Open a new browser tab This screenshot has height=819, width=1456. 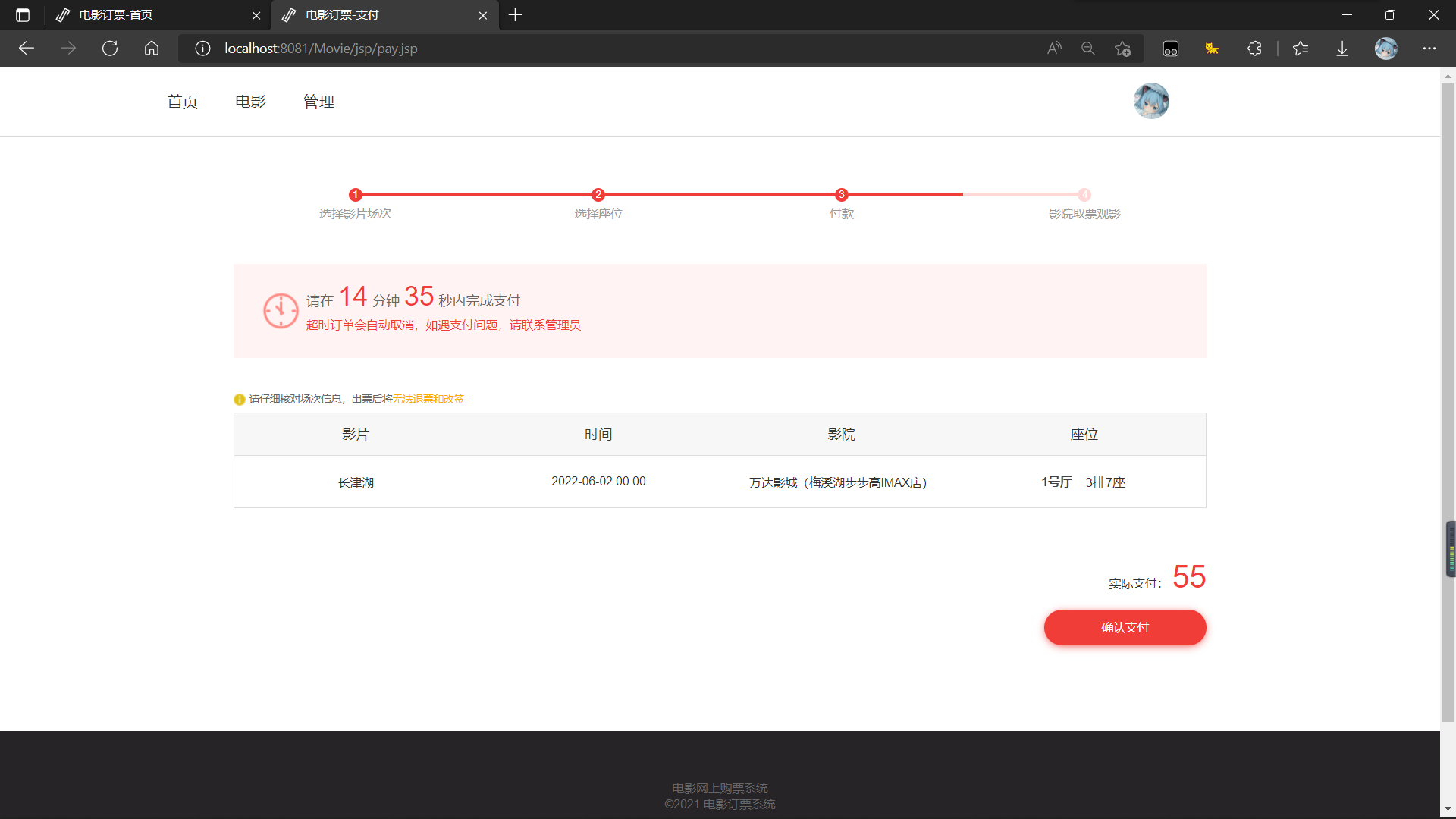[x=516, y=14]
